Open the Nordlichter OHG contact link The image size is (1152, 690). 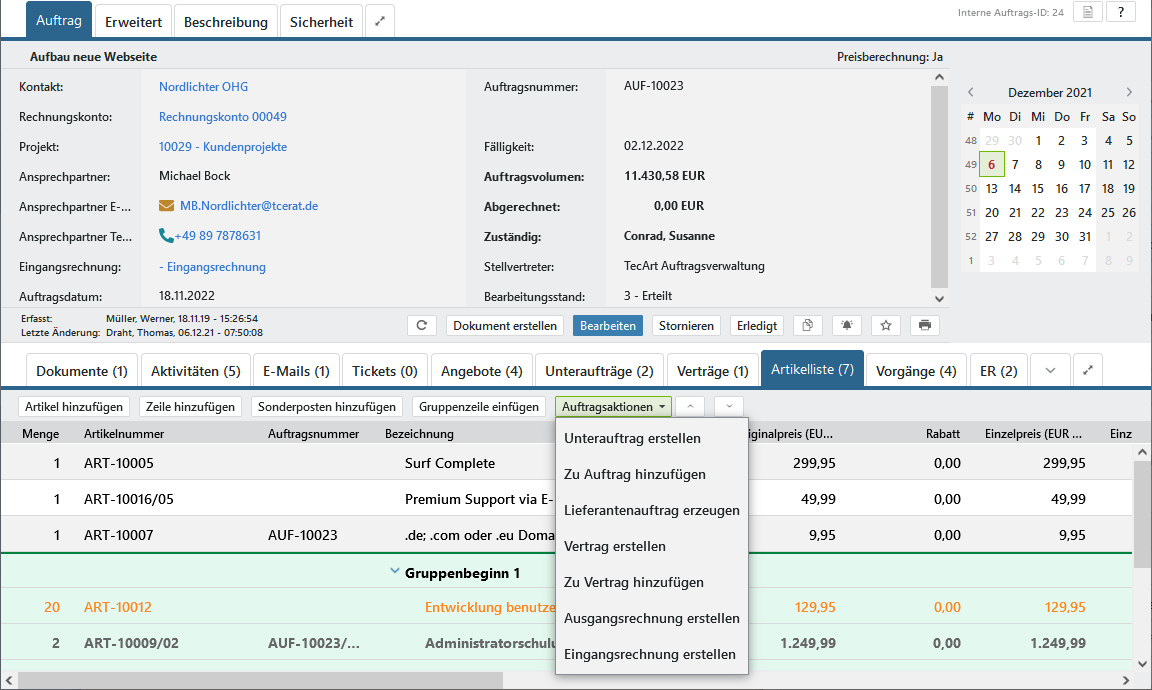click(203, 87)
